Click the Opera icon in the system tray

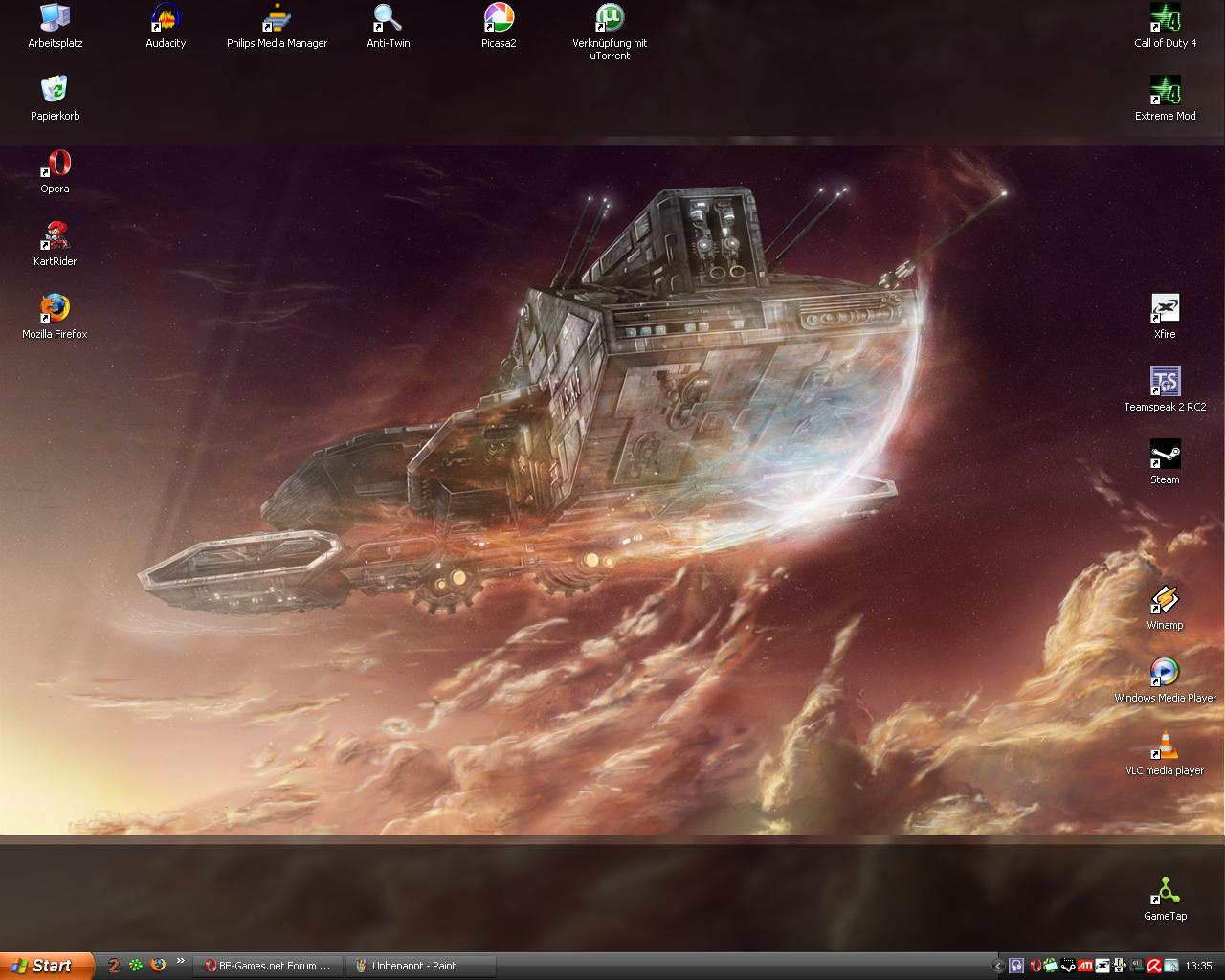[1036, 966]
